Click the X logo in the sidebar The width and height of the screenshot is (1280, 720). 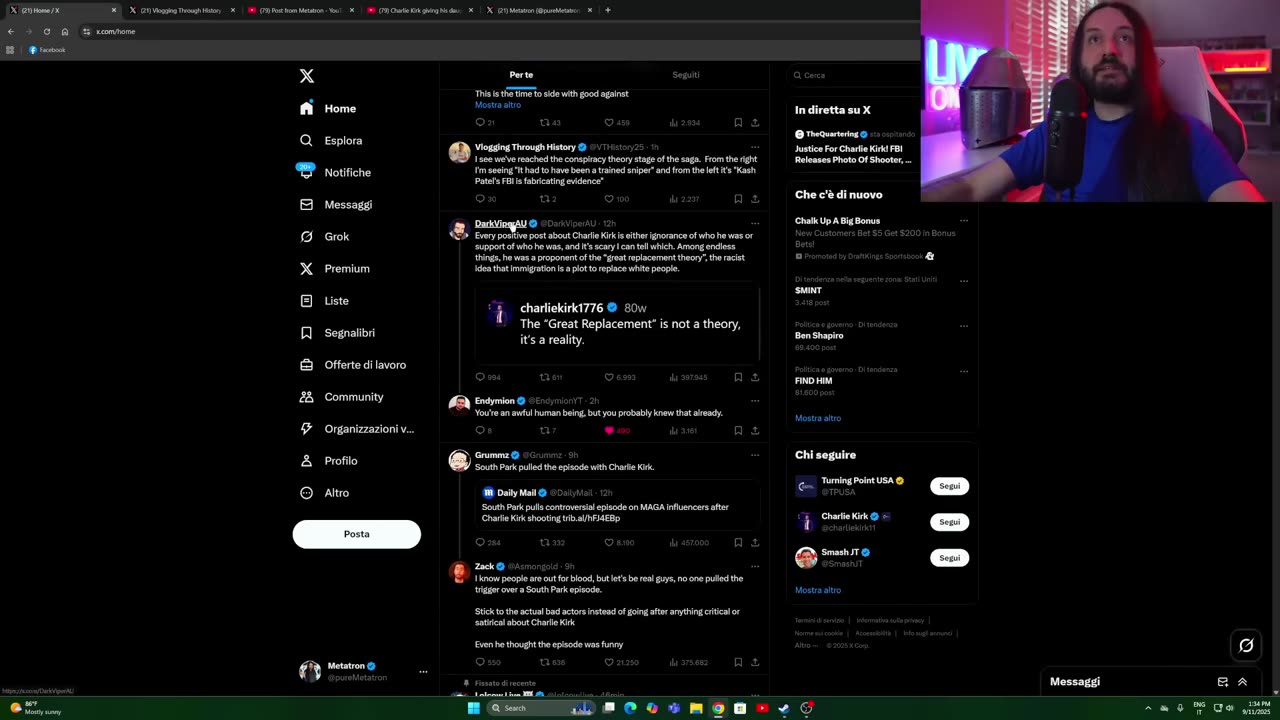click(307, 76)
